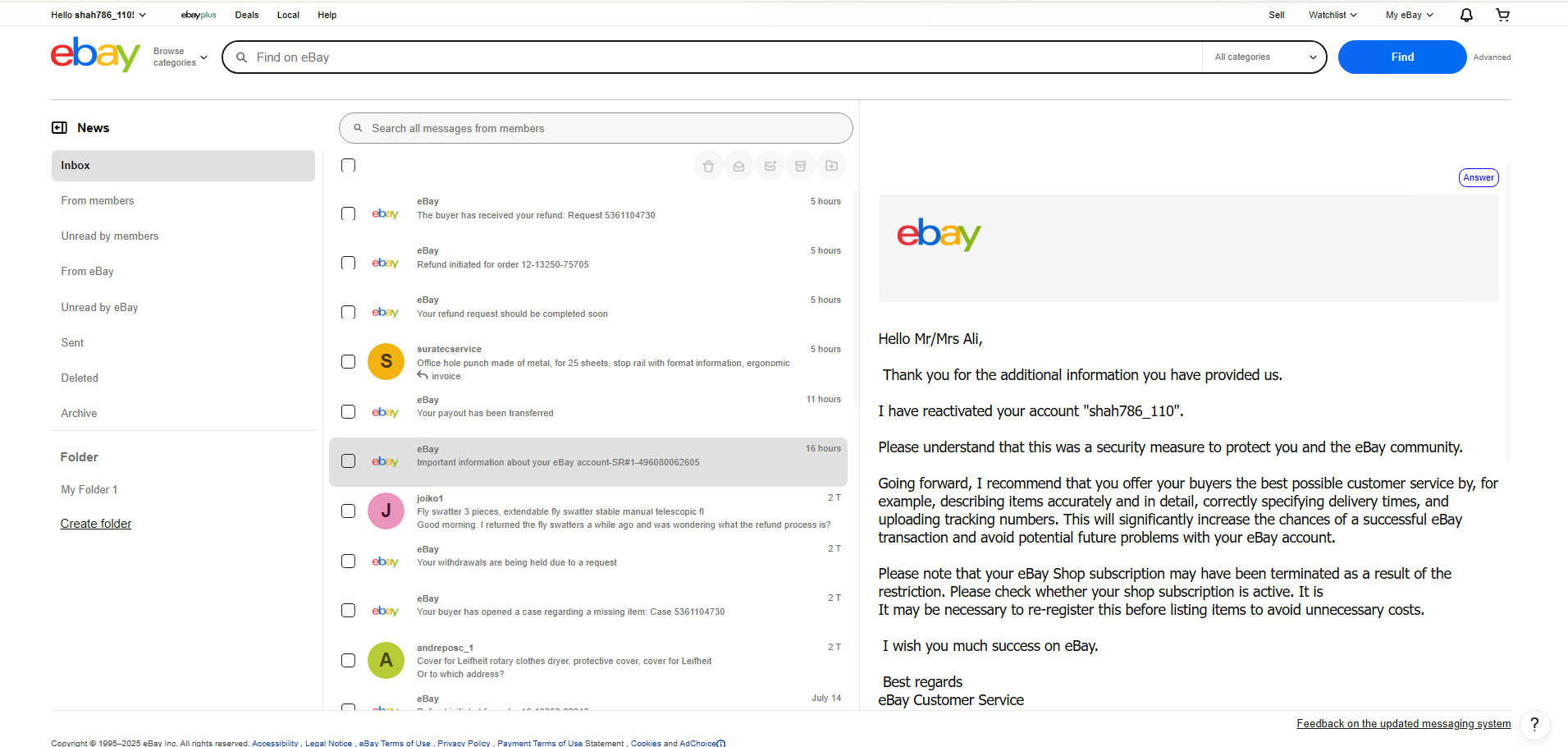Tick the select-all messages checkbox

[349, 166]
